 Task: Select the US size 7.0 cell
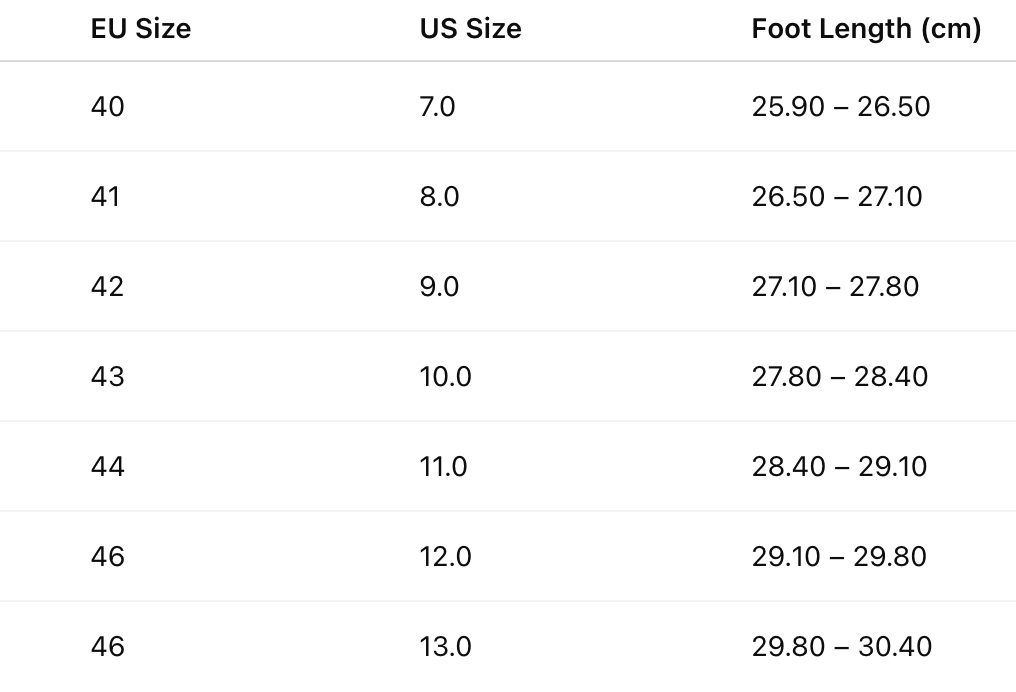coord(438,106)
